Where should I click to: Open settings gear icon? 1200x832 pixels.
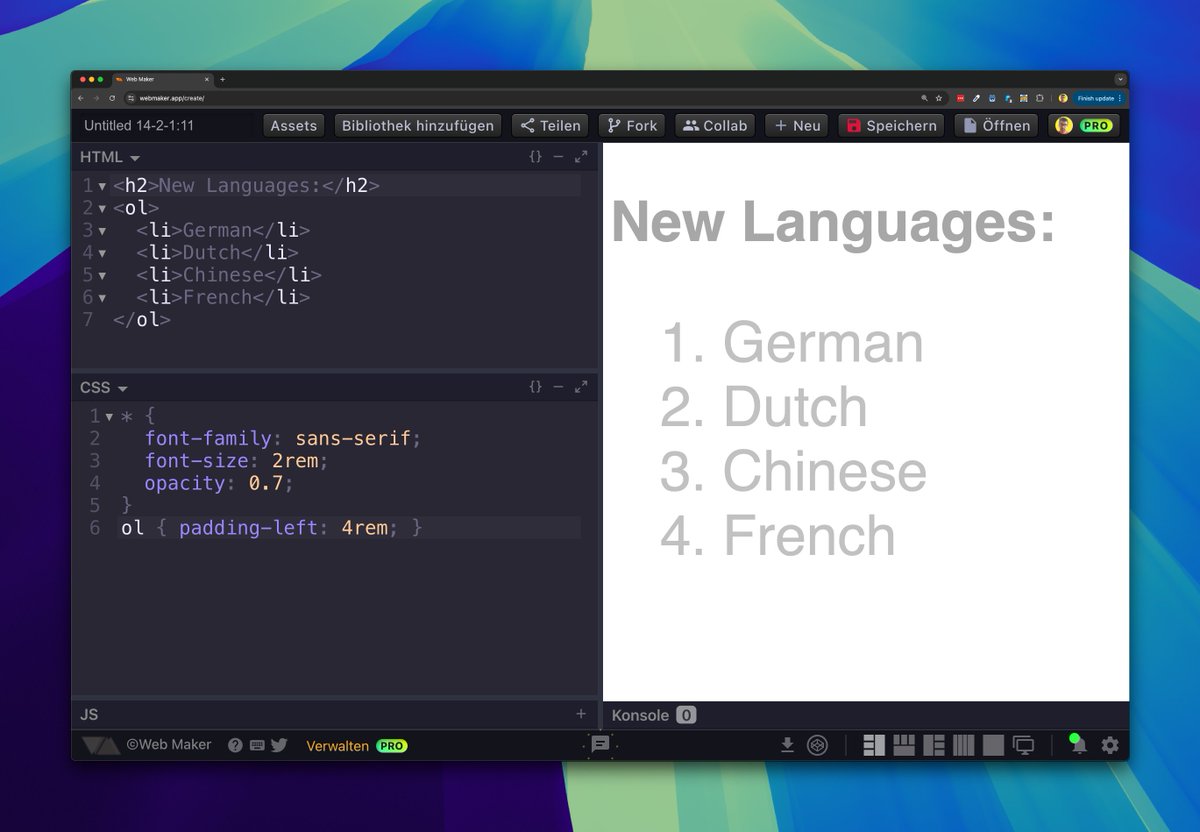click(1110, 745)
